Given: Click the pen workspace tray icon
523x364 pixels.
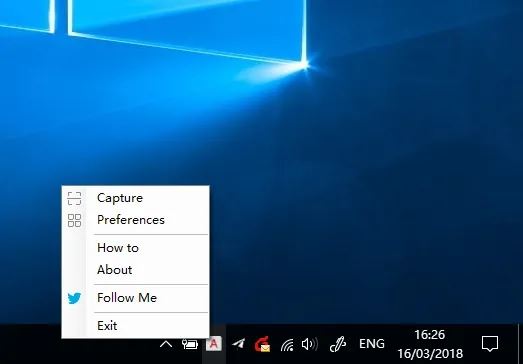Looking at the screenshot, I should (x=338, y=344).
